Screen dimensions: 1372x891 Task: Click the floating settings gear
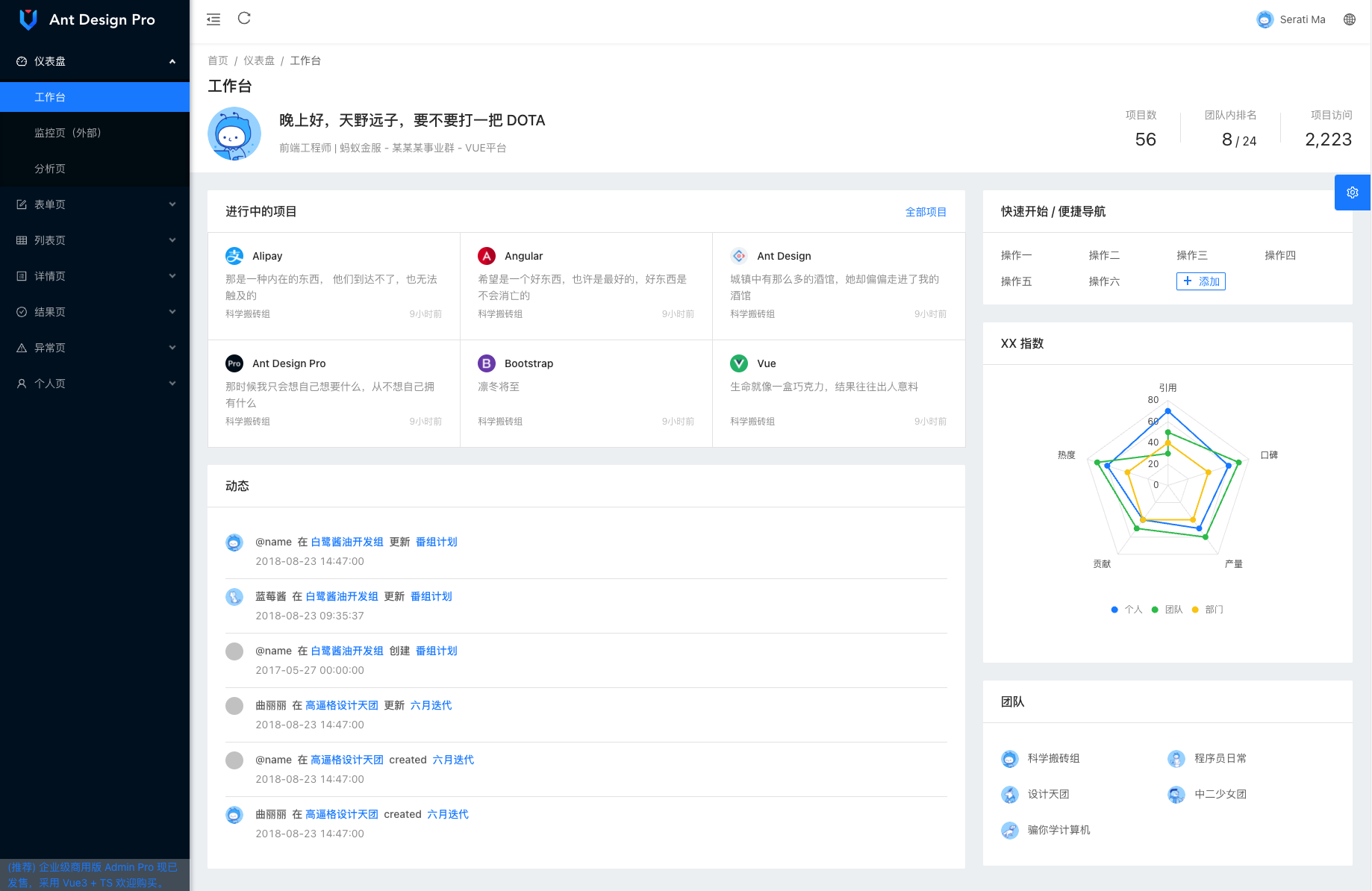coord(1352,192)
